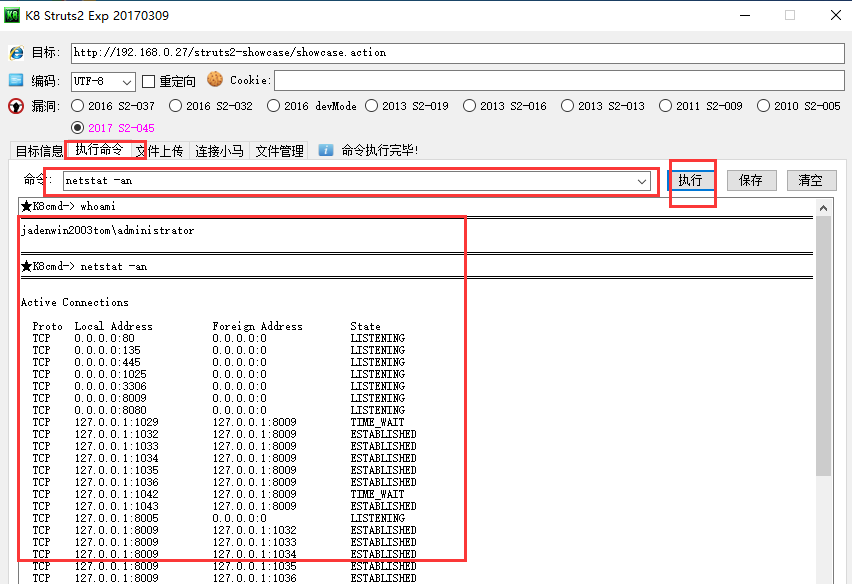Select the 2010 S2-005 radio button
Viewport: 852px width, 584px height.
[763, 105]
